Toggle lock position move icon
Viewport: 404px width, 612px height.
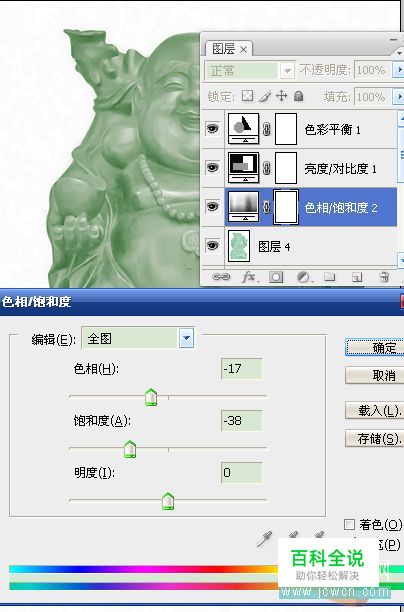click(x=281, y=96)
